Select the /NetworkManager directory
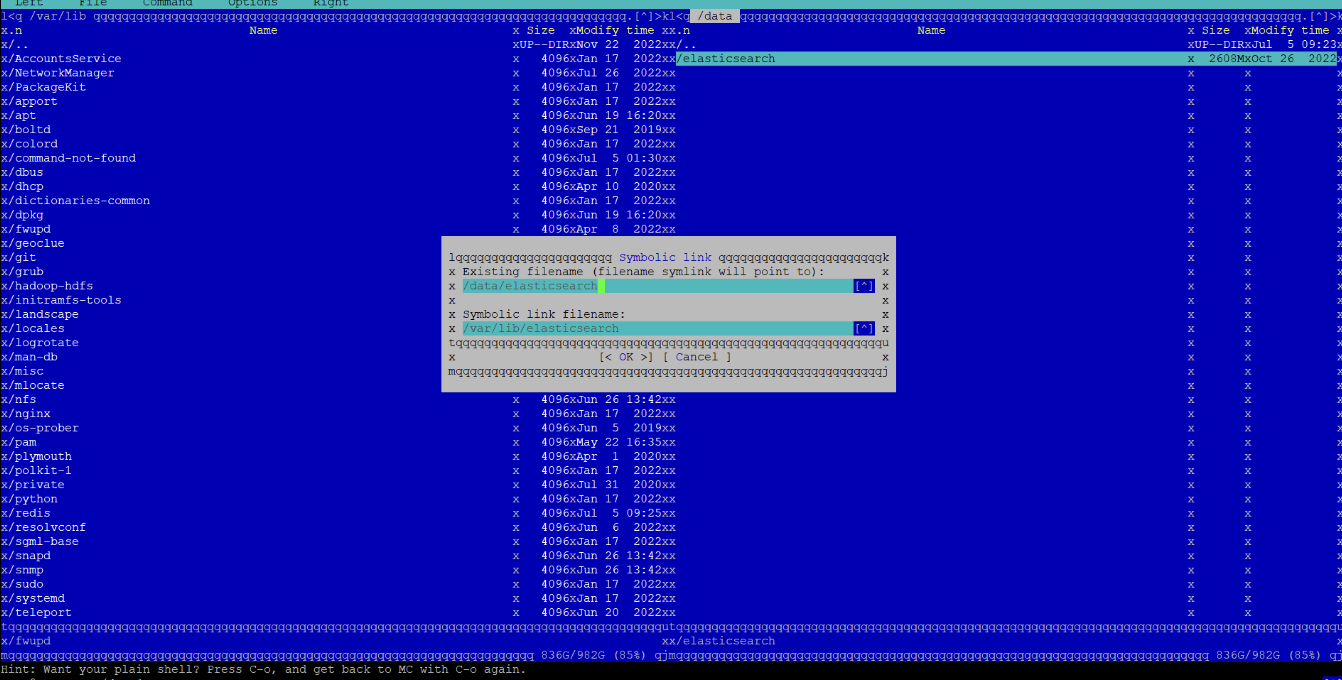The height and width of the screenshot is (680, 1342). coord(334,73)
